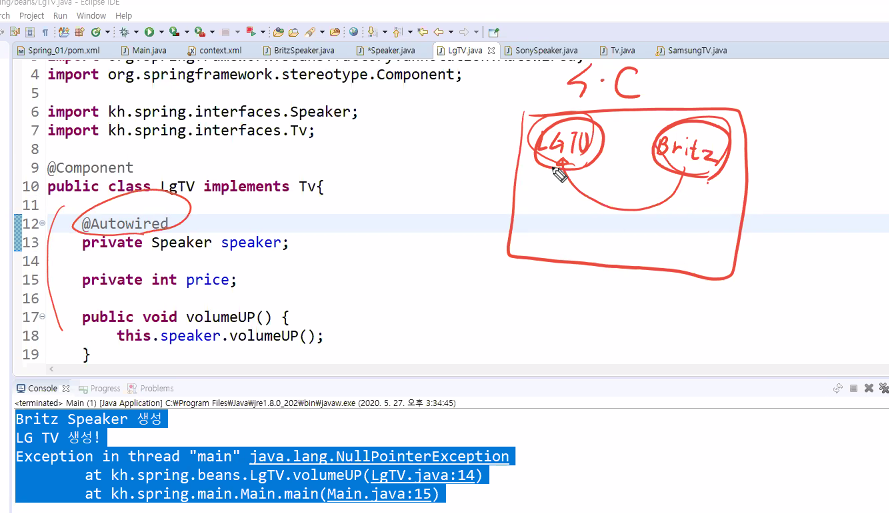Screen dimensions: 889x513
Task: Click the java.lang.NullPointerException link
Action: click(379, 456)
